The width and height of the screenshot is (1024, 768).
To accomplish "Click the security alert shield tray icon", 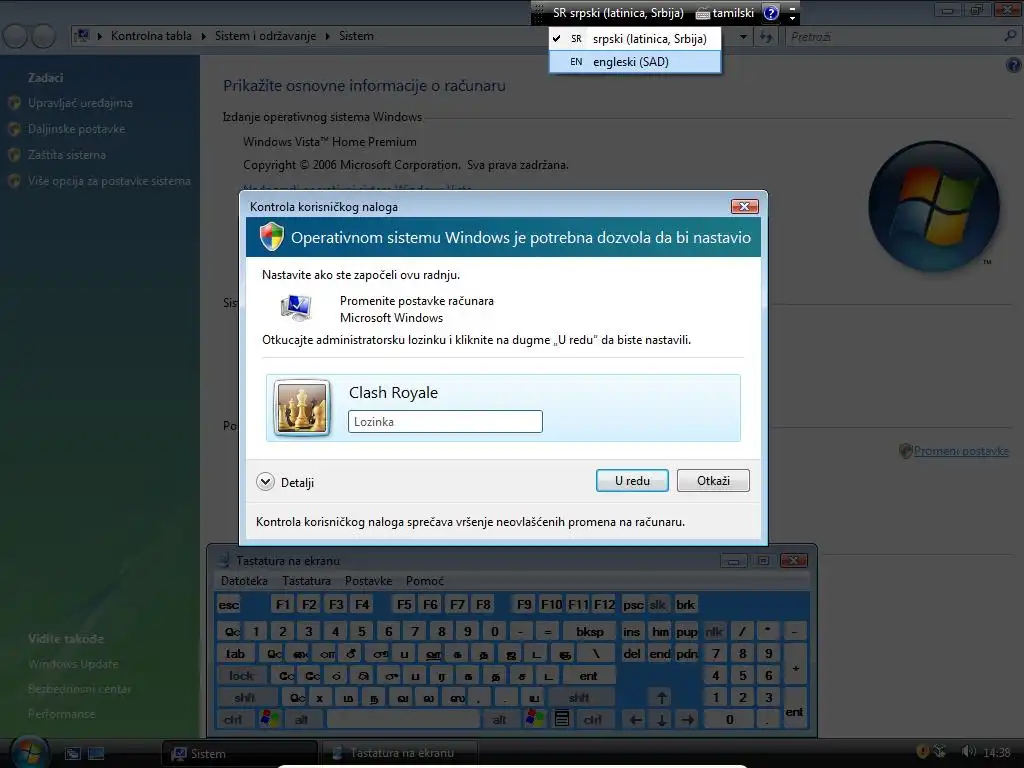I will [x=923, y=752].
